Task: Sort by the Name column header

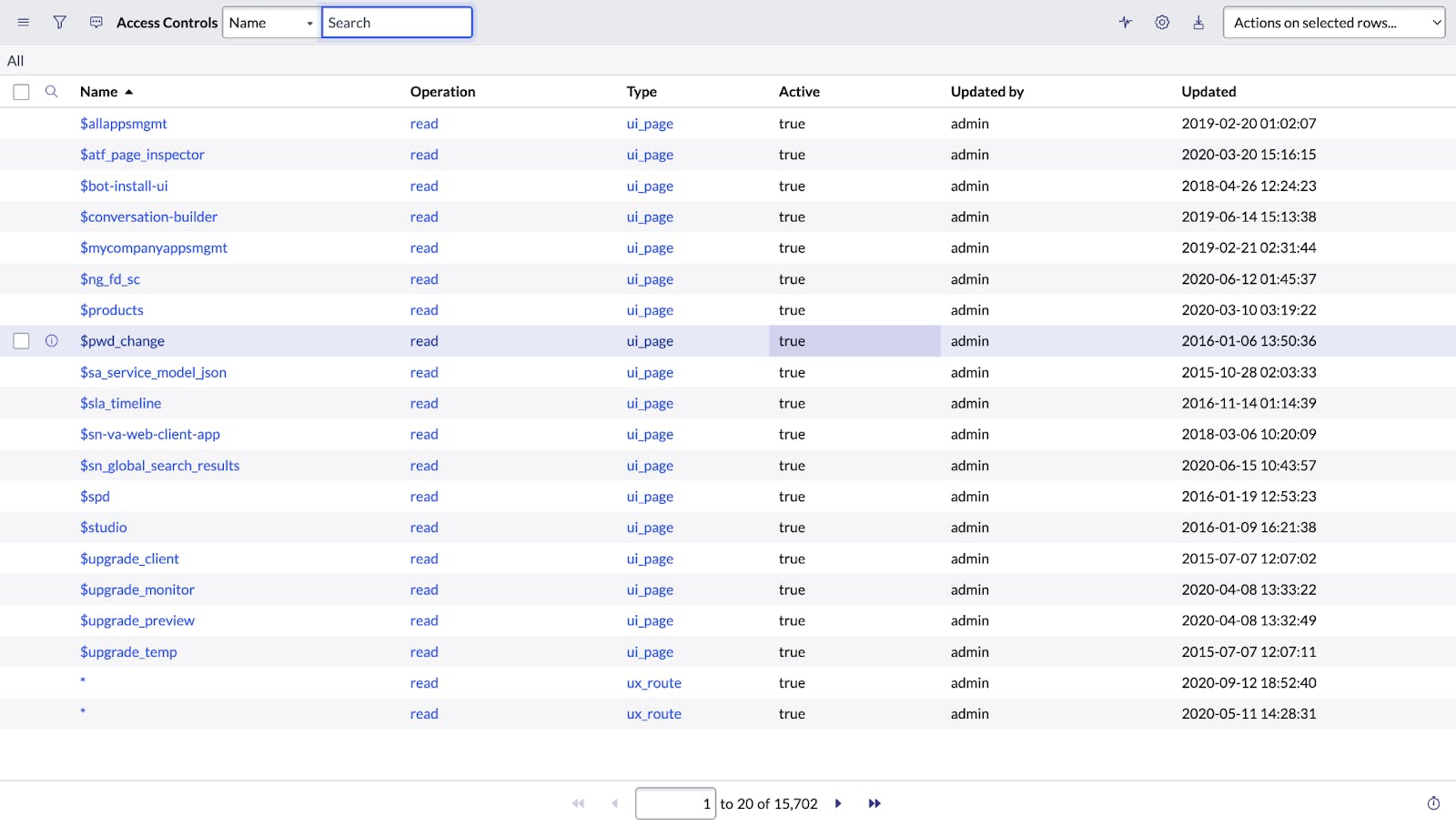Action: (x=98, y=92)
